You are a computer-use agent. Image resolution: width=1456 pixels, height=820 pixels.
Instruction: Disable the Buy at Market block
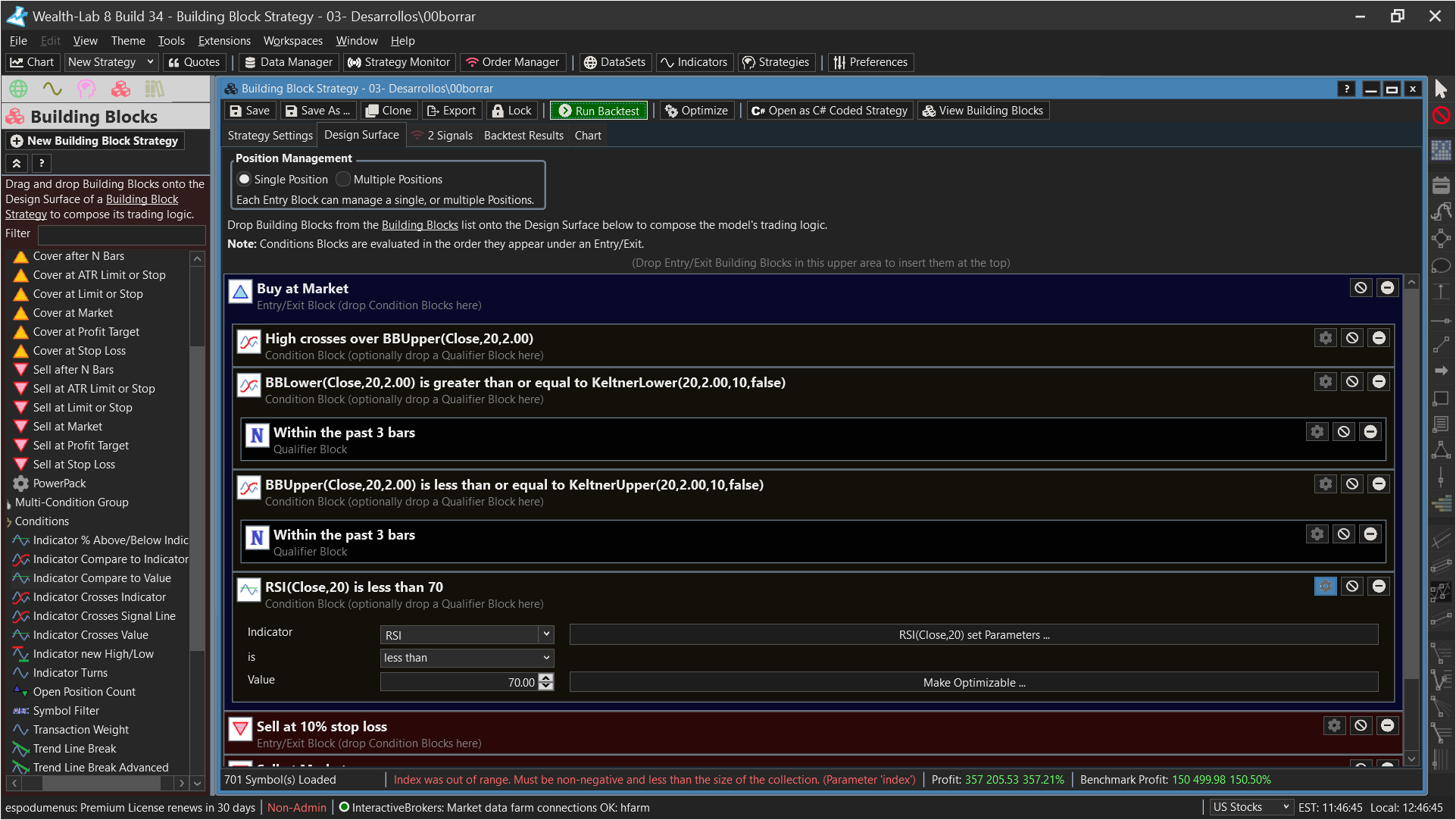[x=1361, y=288]
